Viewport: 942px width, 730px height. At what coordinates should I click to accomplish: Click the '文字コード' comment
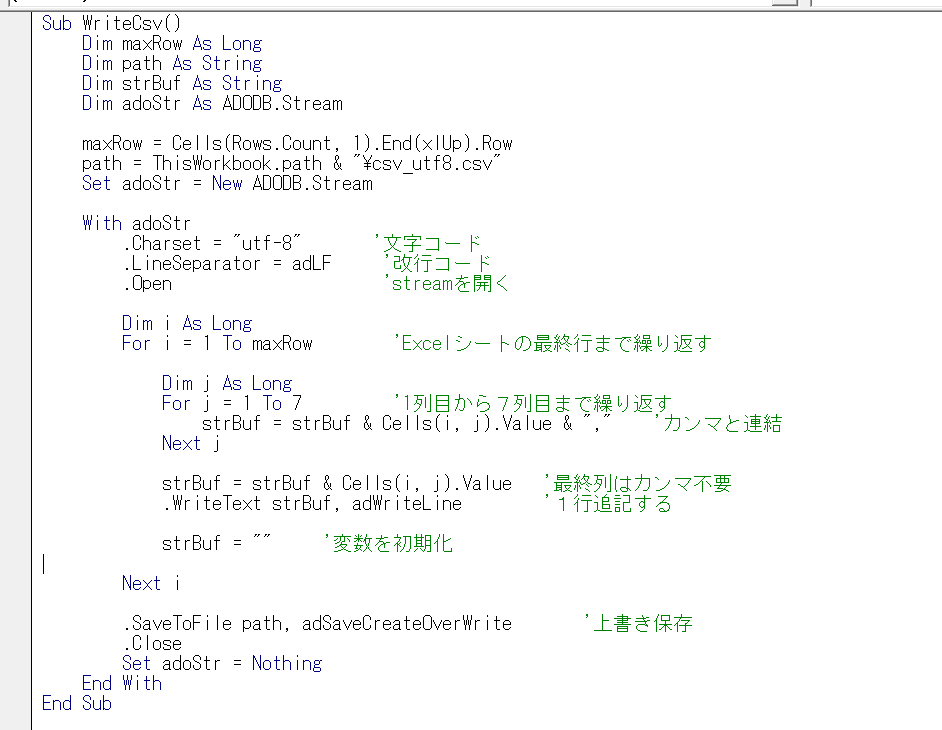(x=428, y=243)
